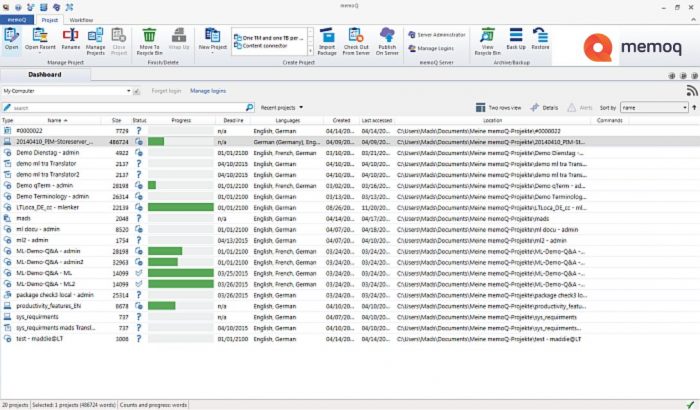Click Check Out From Server
This screenshot has width=700, height=410.
356,42
